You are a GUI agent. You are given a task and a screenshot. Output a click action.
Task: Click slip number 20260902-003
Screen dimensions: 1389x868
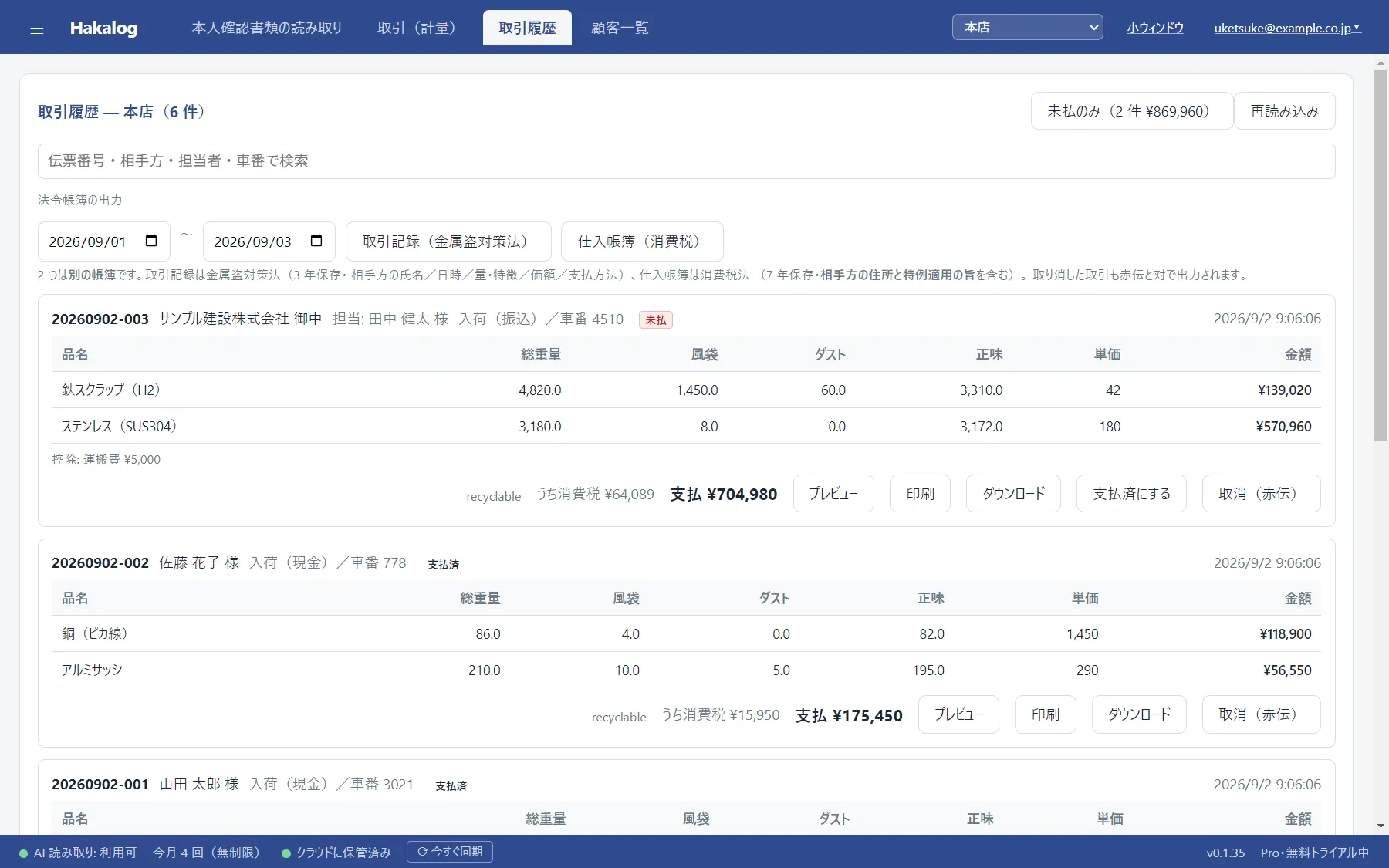click(100, 319)
